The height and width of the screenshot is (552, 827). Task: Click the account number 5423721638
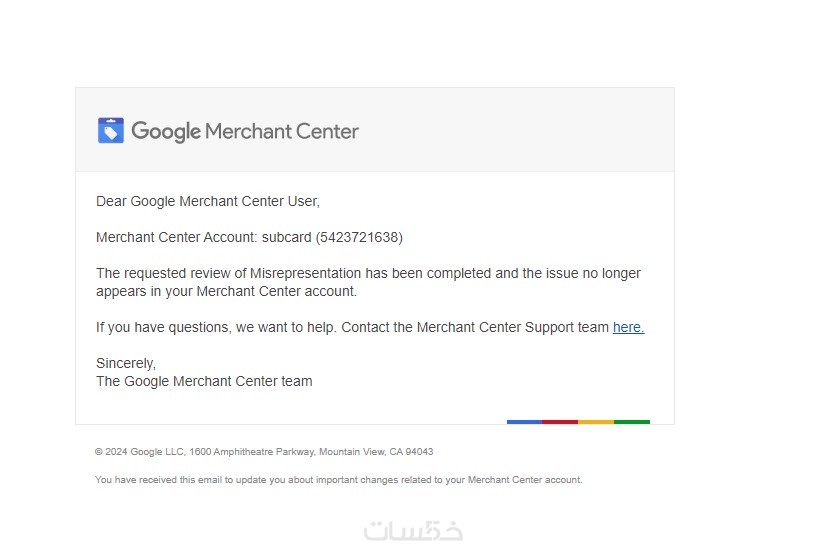click(x=359, y=237)
